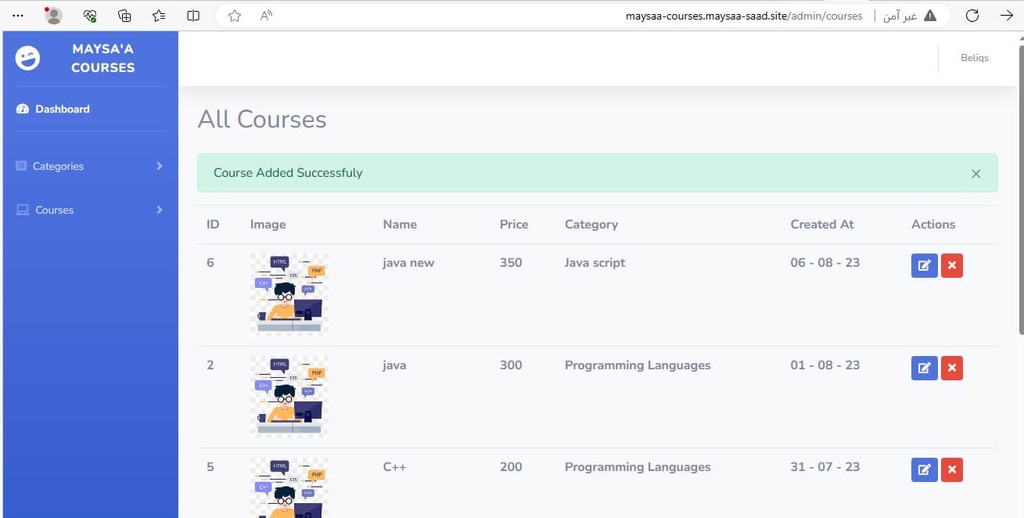The height and width of the screenshot is (518, 1024).
Task: Go forward with the arrow icon
Action: point(1006,16)
